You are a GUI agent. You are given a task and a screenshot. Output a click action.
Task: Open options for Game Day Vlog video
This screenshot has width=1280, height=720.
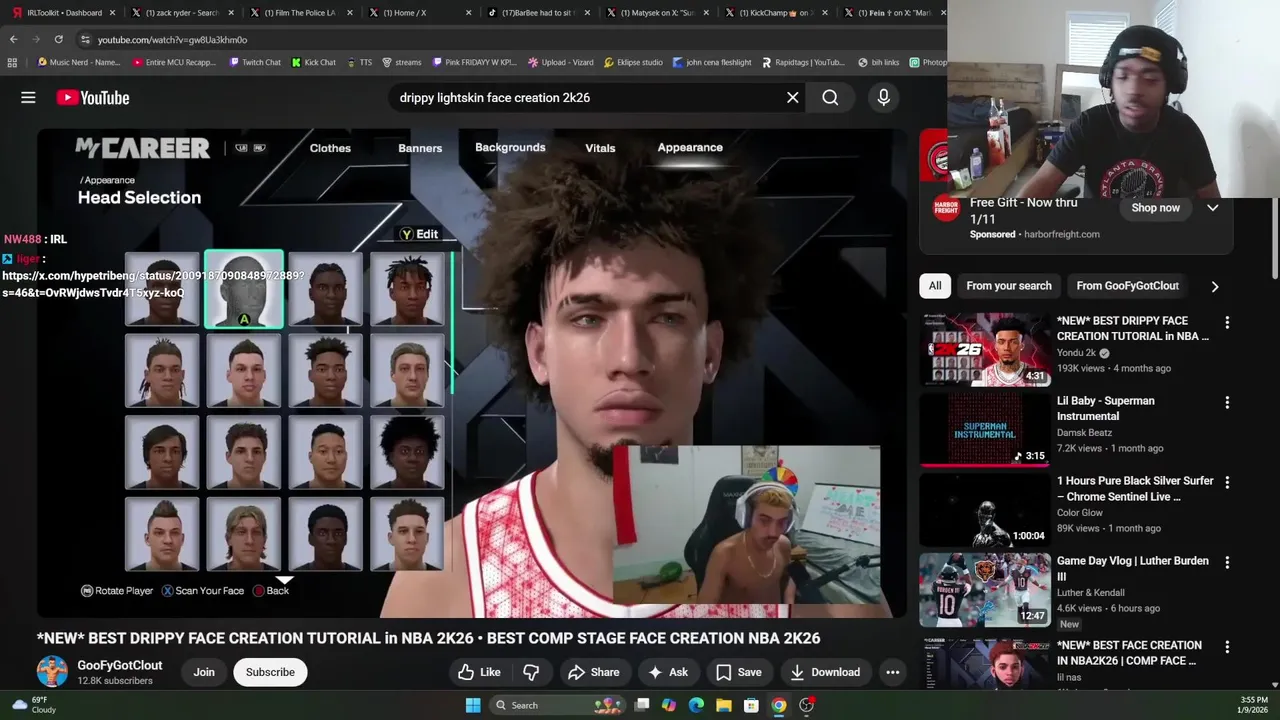[1227, 562]
